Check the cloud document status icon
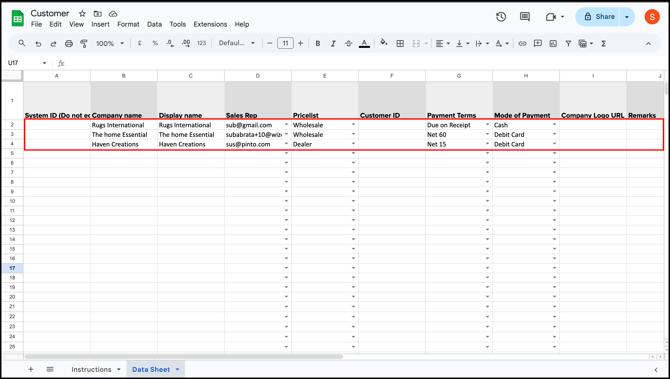The image size is (670, 379). 113,14
